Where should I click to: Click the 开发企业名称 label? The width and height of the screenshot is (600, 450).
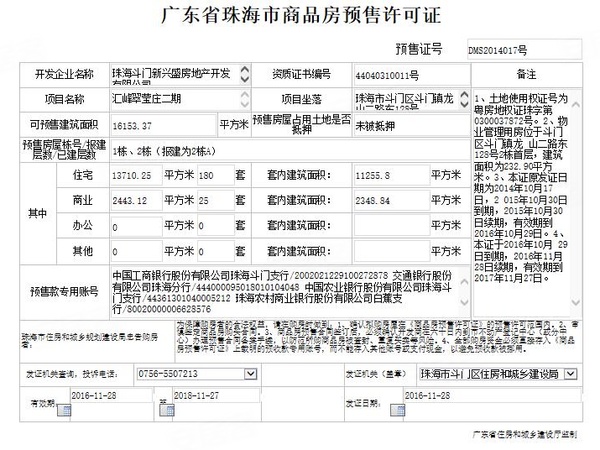[64, 74]
